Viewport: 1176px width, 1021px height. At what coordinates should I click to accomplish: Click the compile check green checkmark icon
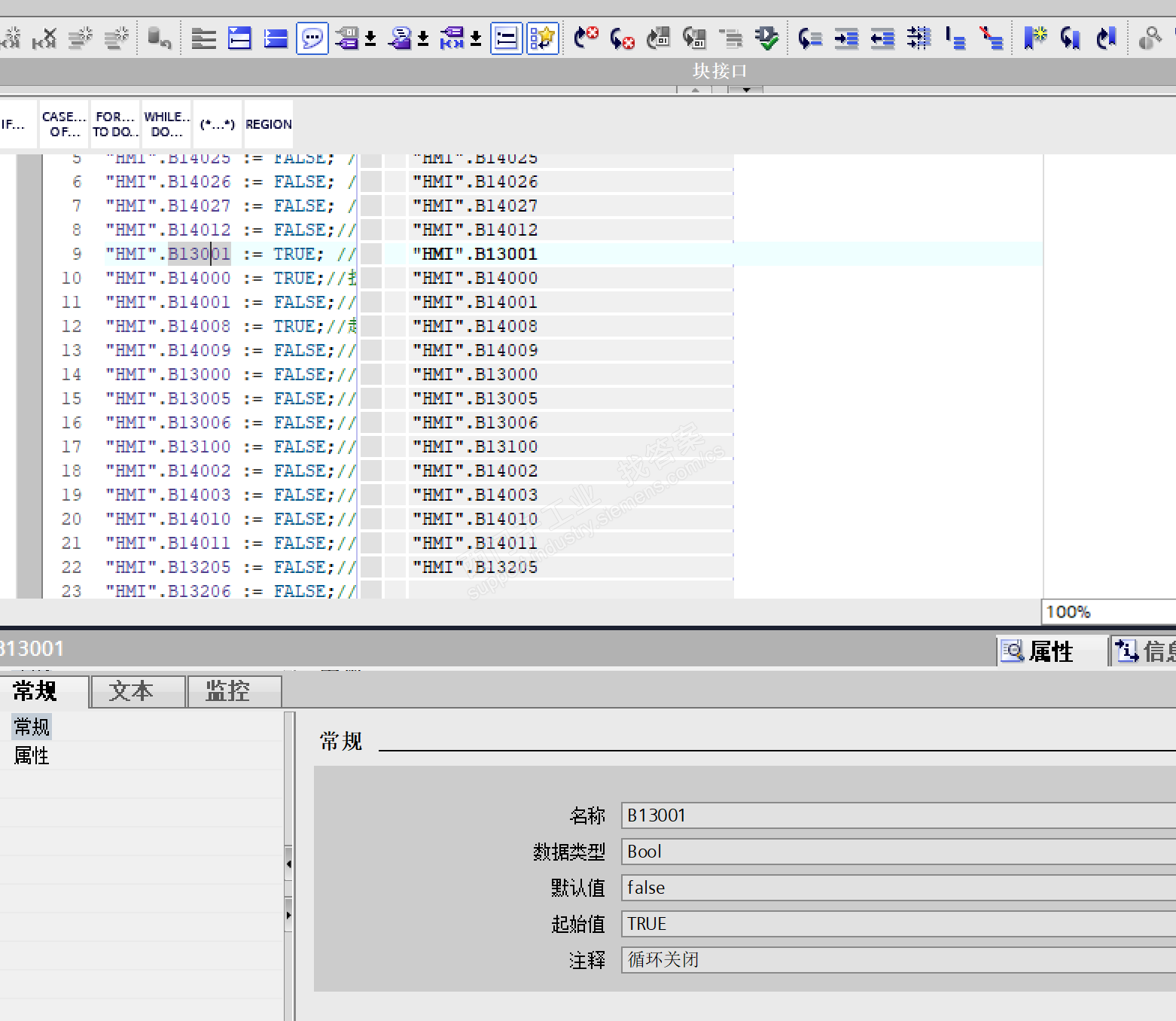point(766,38)
